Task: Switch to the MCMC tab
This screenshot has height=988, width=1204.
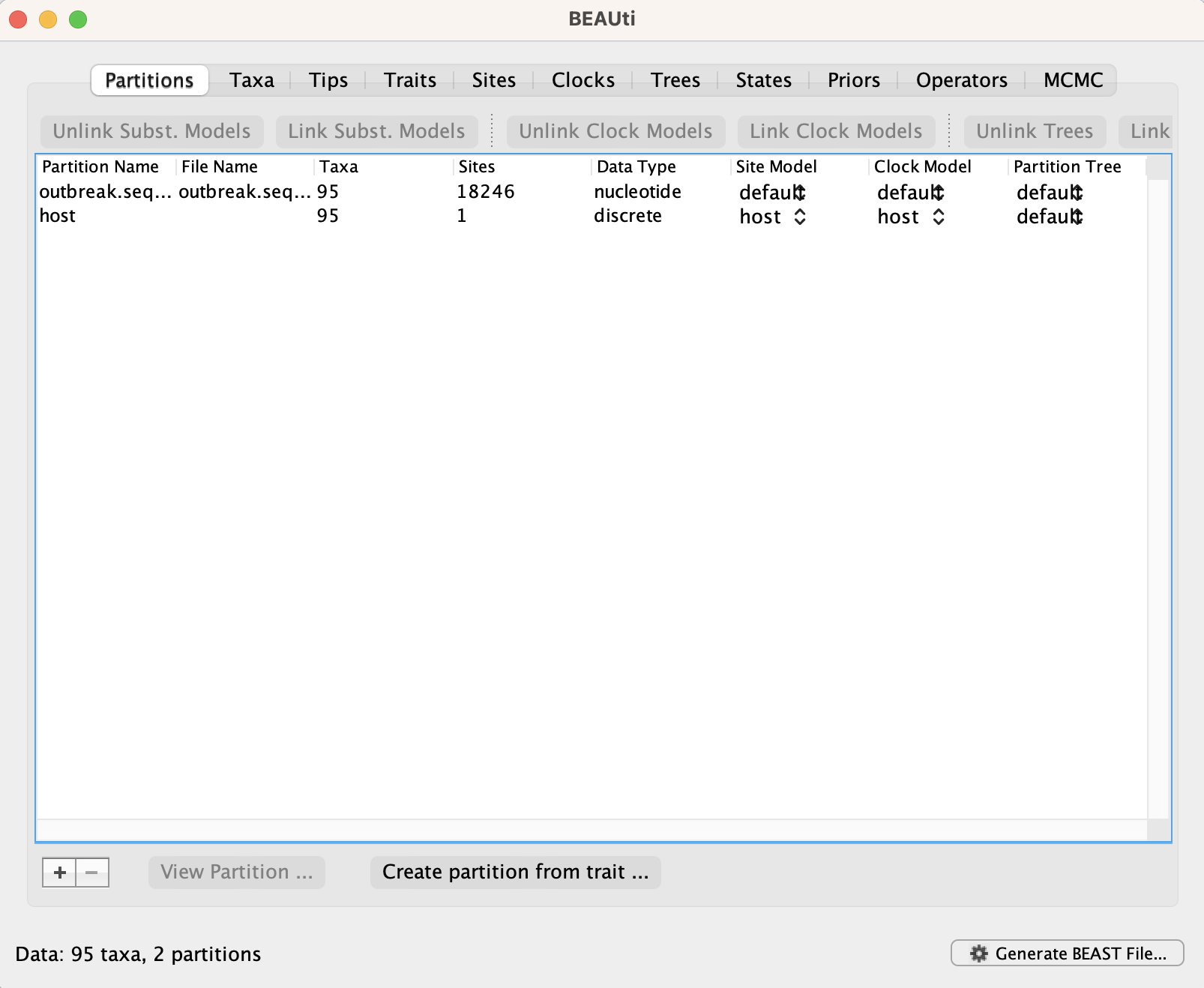Action: tap(1073, 80)
